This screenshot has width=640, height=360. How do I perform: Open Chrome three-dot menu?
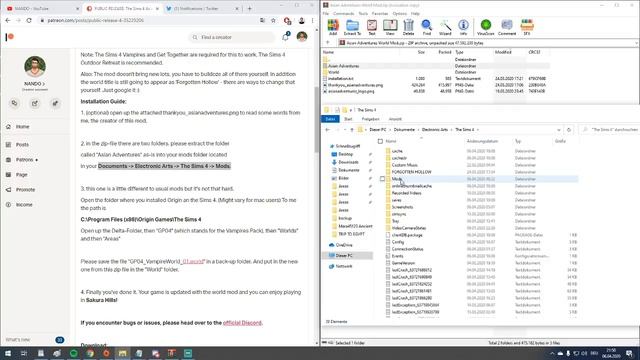click(x=313, y=20)
